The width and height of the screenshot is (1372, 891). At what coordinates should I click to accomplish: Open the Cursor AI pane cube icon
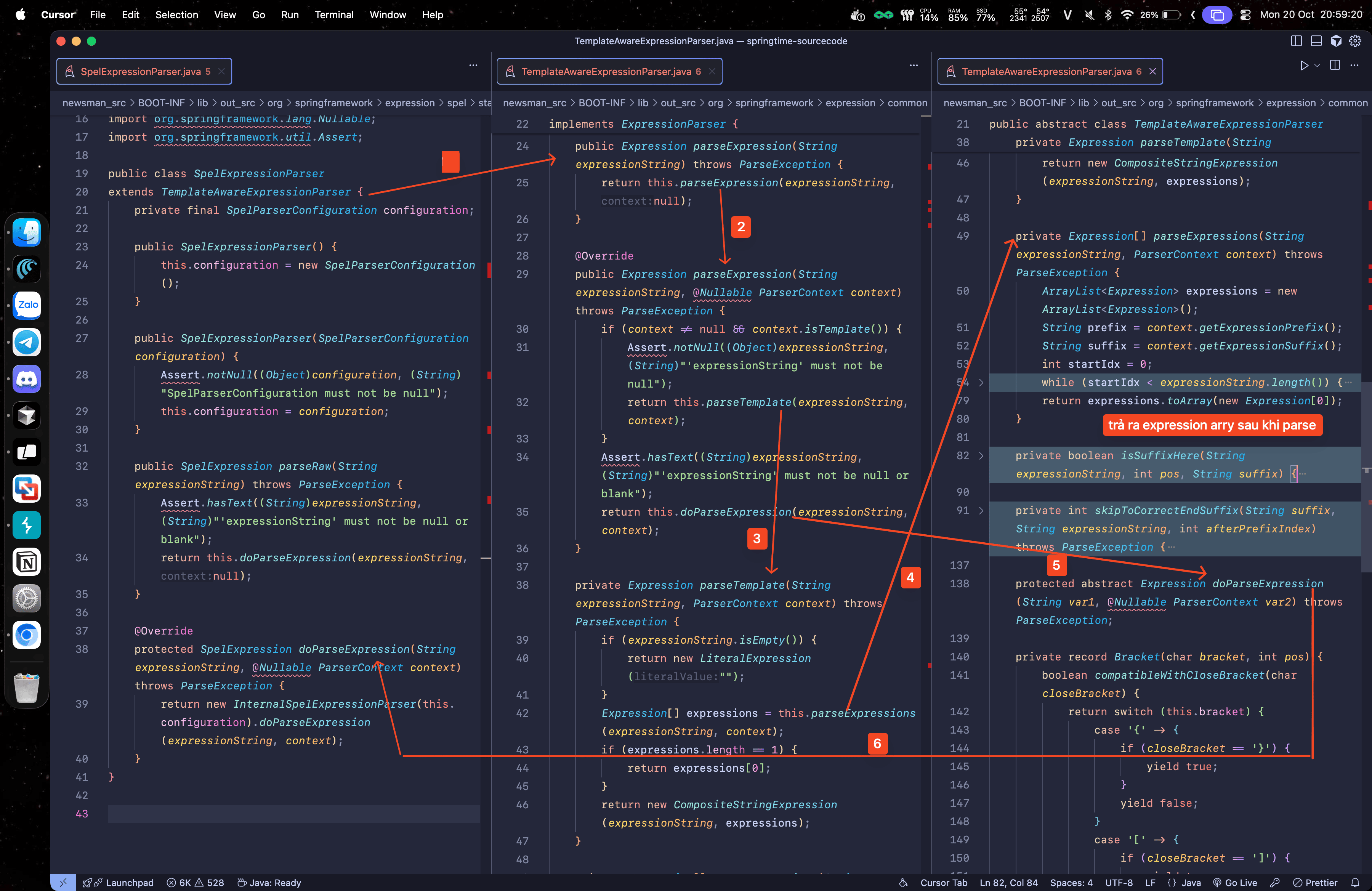[x=1336, y=41]
